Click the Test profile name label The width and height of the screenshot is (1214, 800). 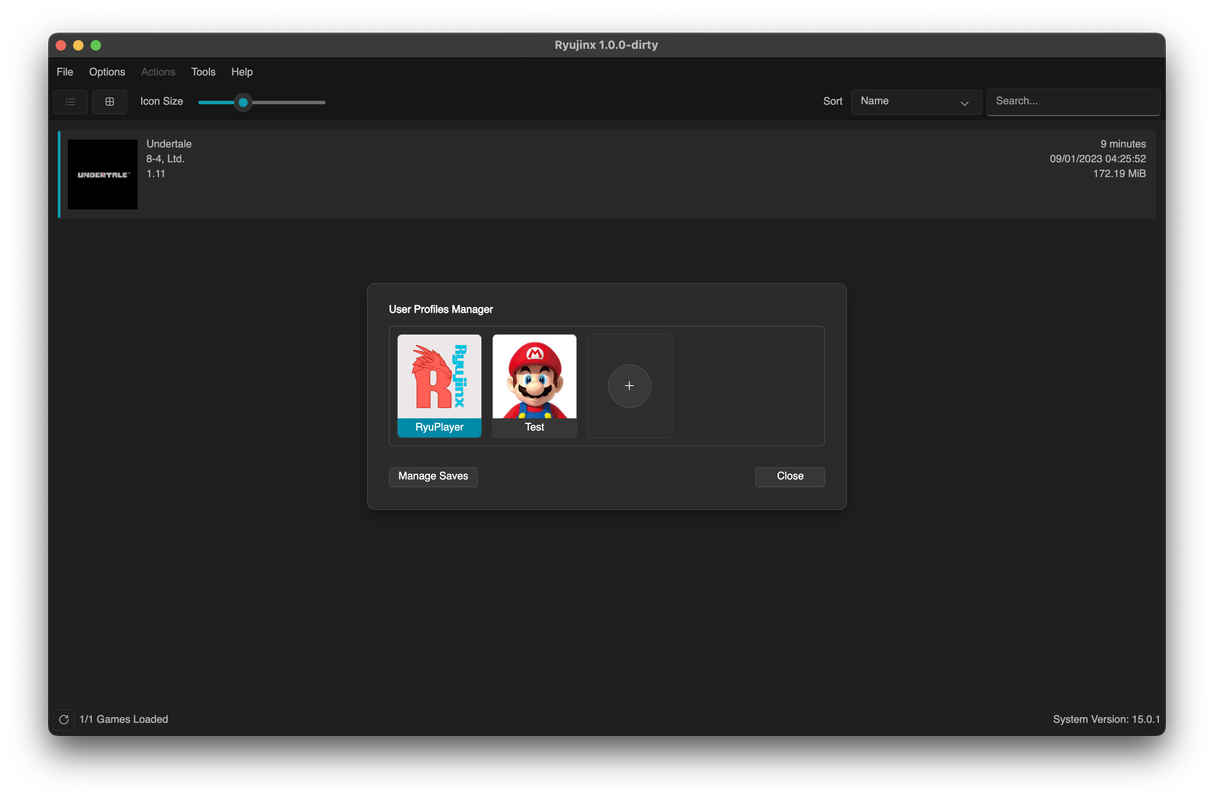(534, 427)
